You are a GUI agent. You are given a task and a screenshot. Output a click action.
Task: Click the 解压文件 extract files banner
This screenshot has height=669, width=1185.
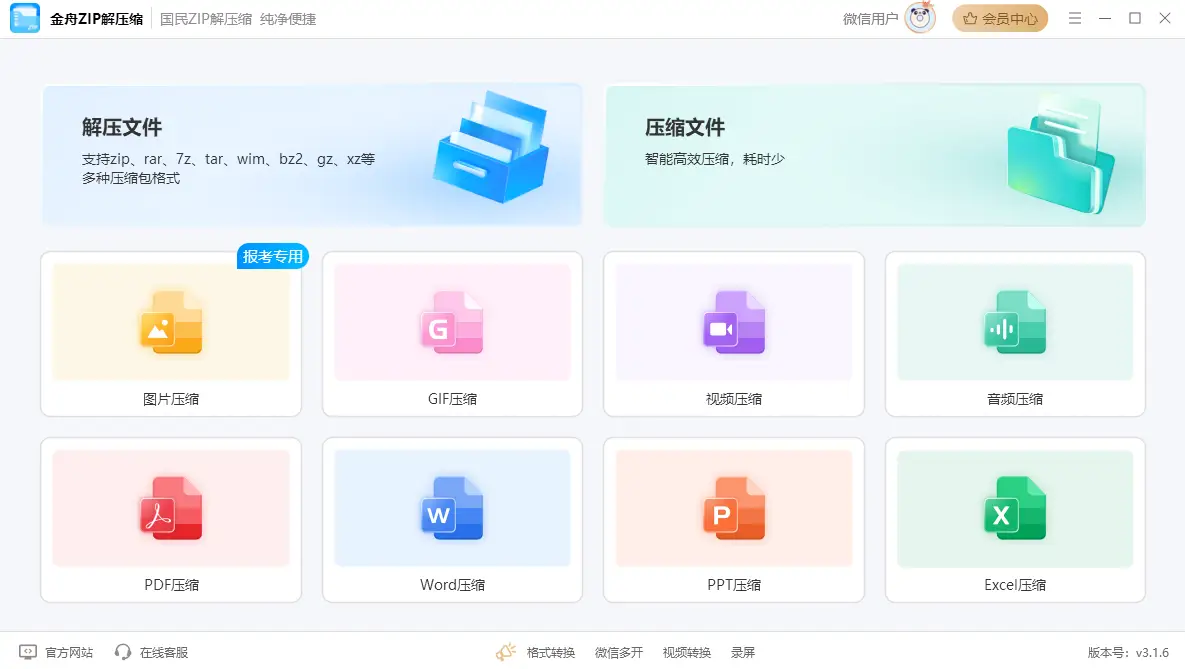[312, 155]
